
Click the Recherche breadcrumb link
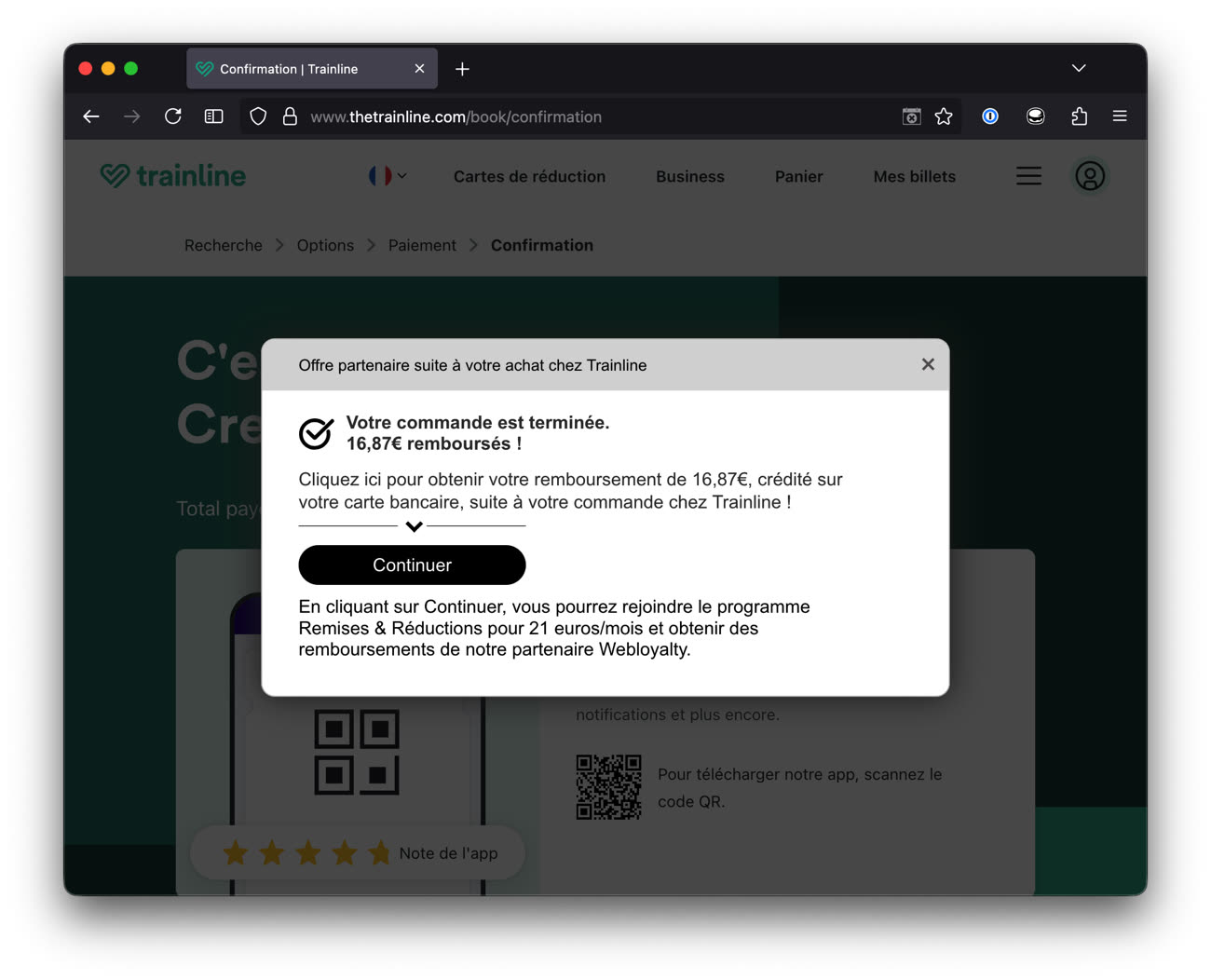[224, 245]
